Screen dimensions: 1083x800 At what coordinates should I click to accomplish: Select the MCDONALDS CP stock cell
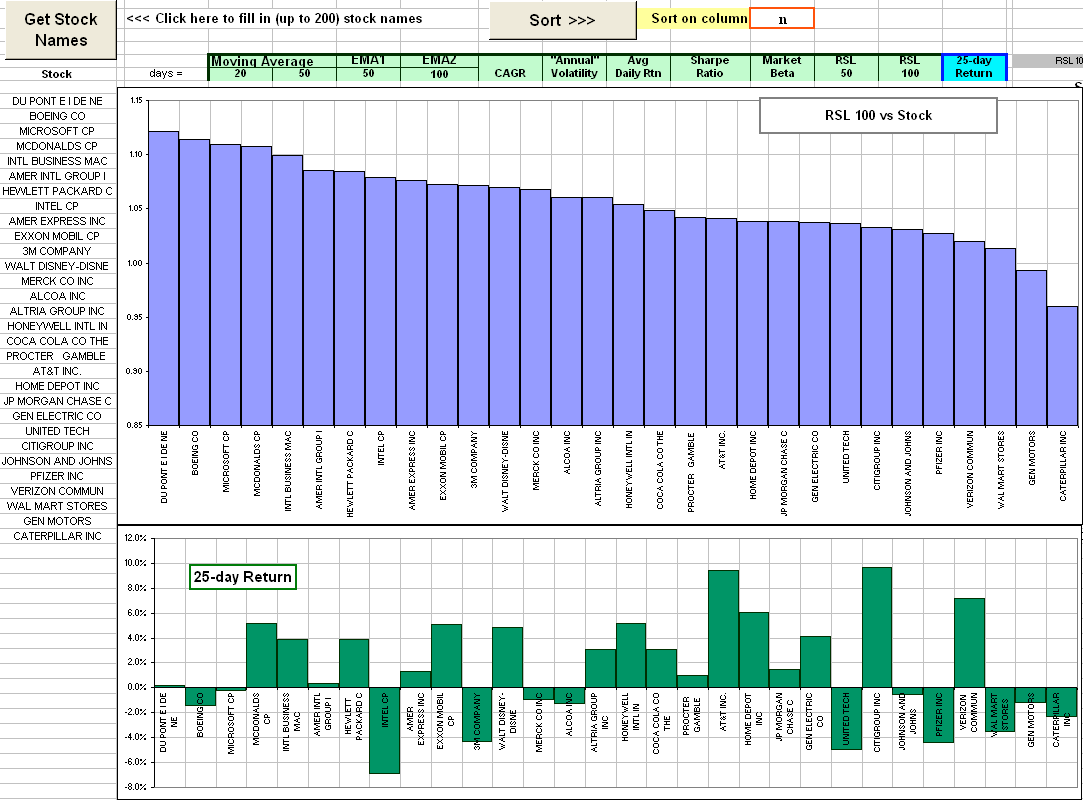pos(57,146)
